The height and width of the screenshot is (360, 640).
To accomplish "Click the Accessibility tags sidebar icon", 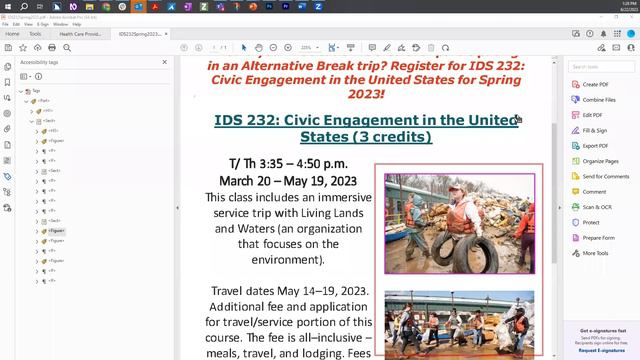I will (7, 176).
